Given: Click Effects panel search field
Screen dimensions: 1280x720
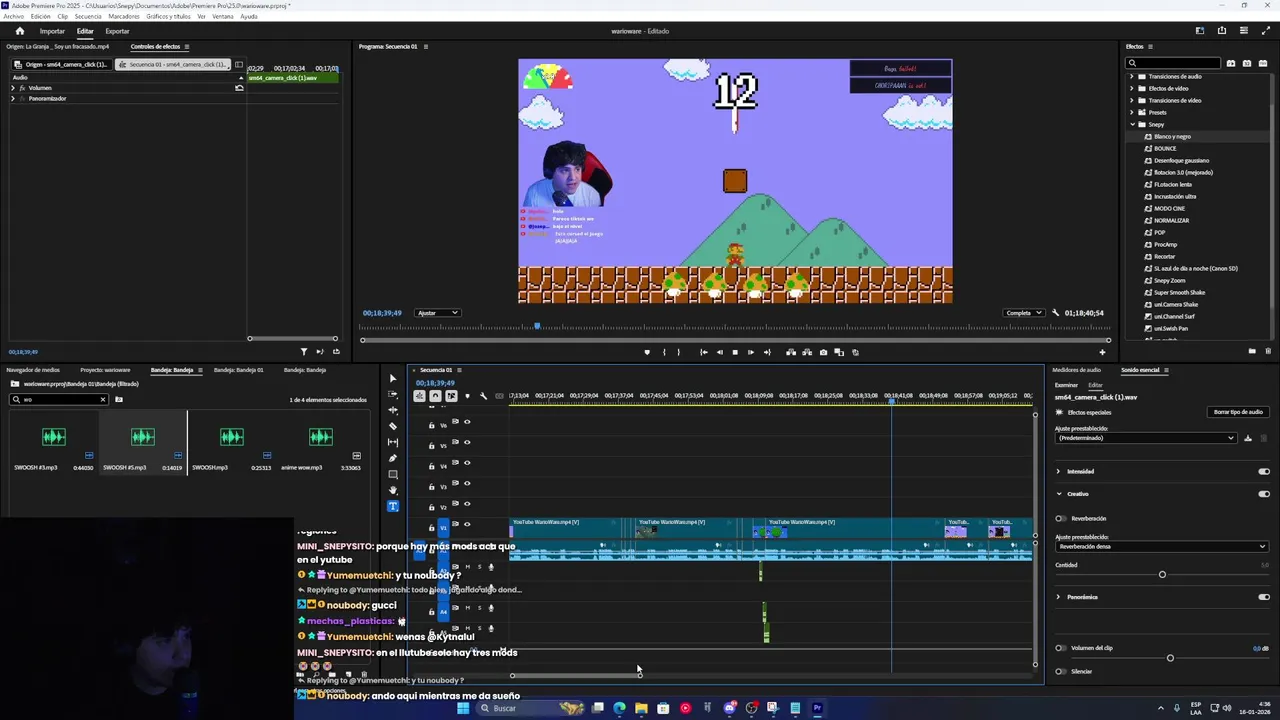Looking at the screenshot, I should [x=1173, y=63].
